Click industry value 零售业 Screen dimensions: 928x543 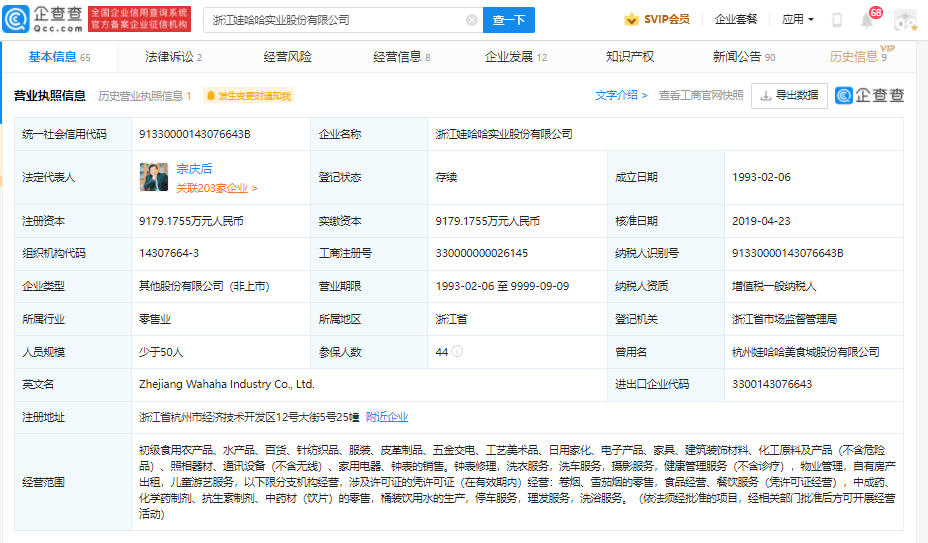coord(155,319)
